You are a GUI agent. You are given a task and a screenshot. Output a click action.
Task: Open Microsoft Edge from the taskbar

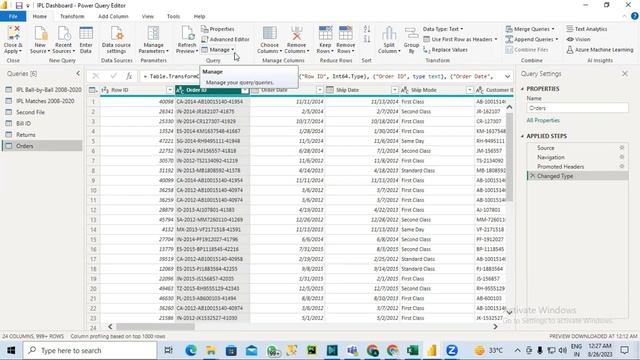pos(191,350)
